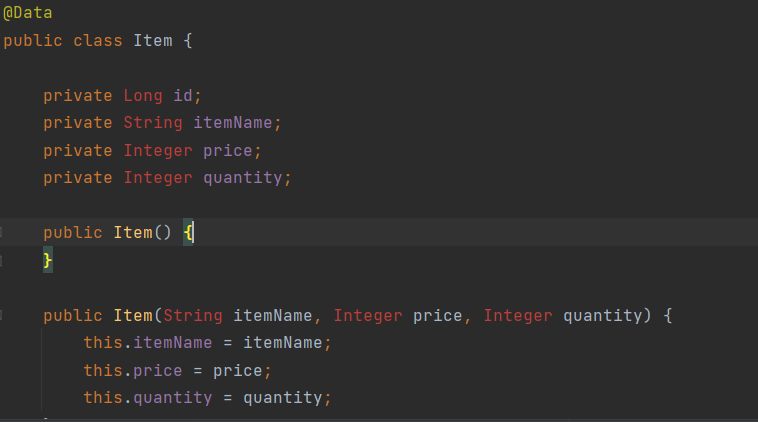The image size is (758, 422).
Task: Click the quantity field in this.quantity
Action: pos(173,398)
